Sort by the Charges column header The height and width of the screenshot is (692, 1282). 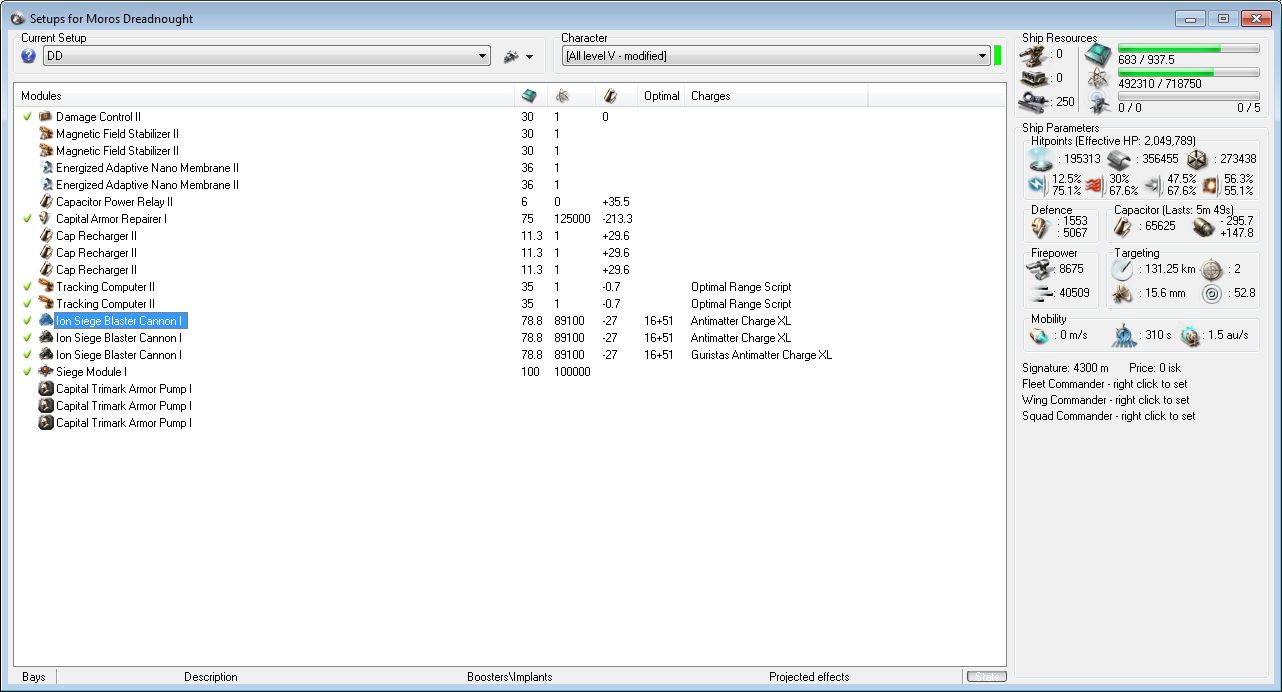(x=776, y=96)
